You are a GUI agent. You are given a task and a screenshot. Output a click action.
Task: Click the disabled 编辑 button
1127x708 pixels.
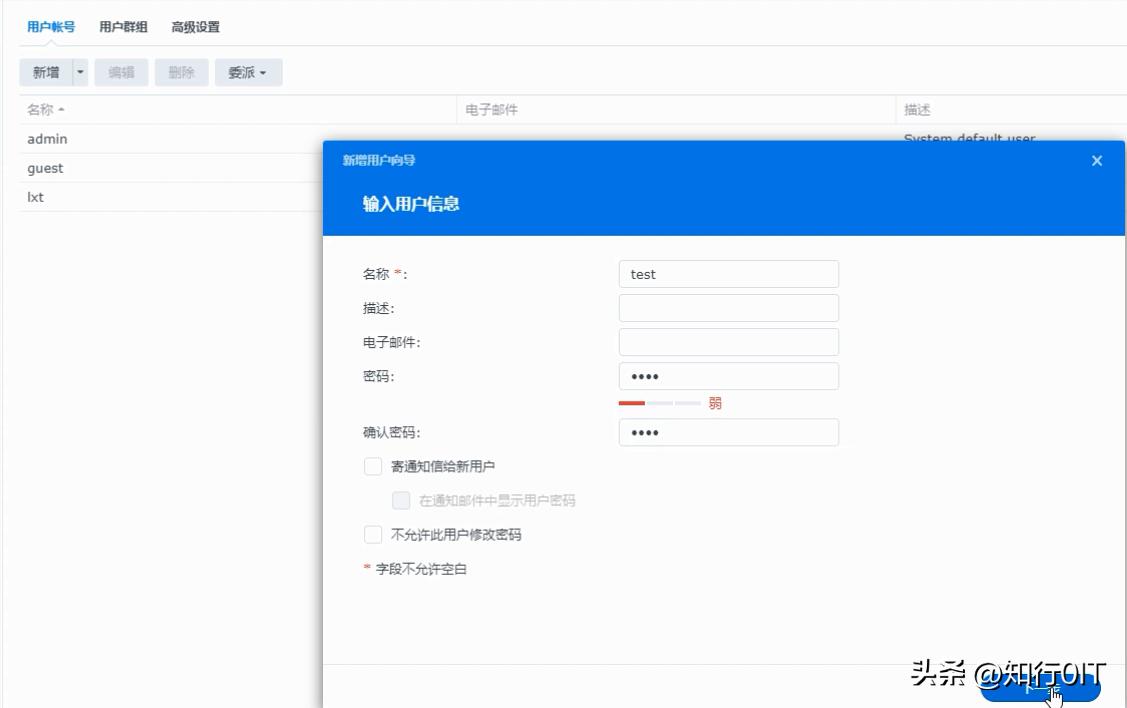pos(121,72)
